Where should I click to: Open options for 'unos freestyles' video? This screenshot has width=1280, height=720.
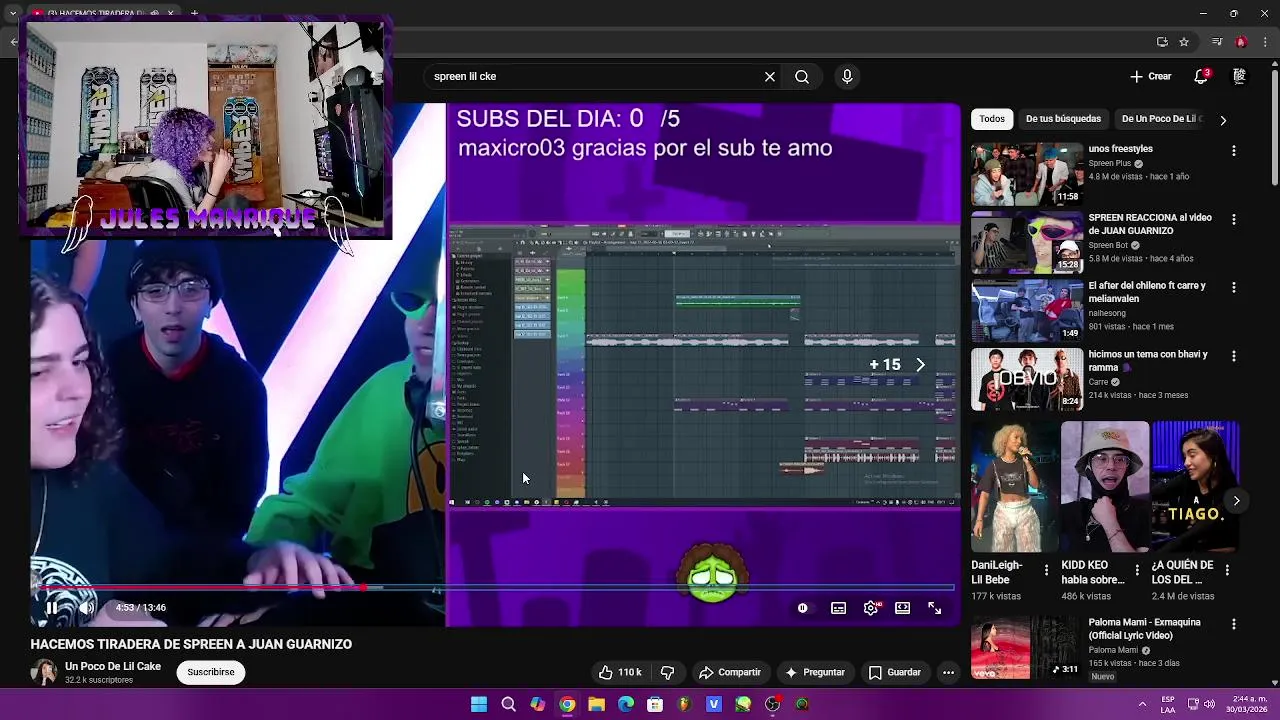(x=1233, y=150)
